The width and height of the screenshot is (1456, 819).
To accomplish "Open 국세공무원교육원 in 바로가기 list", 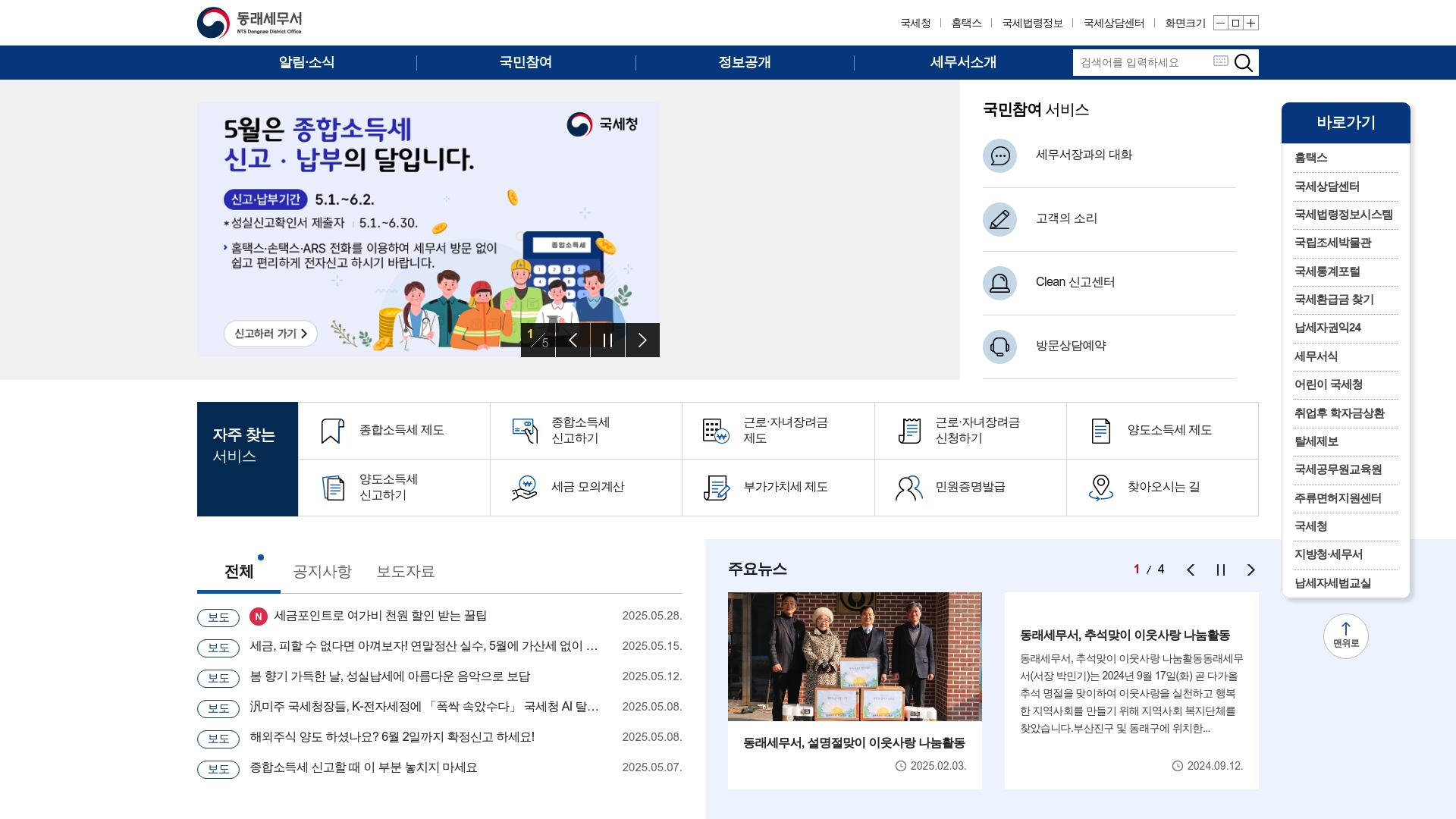I will point(1338,469).
